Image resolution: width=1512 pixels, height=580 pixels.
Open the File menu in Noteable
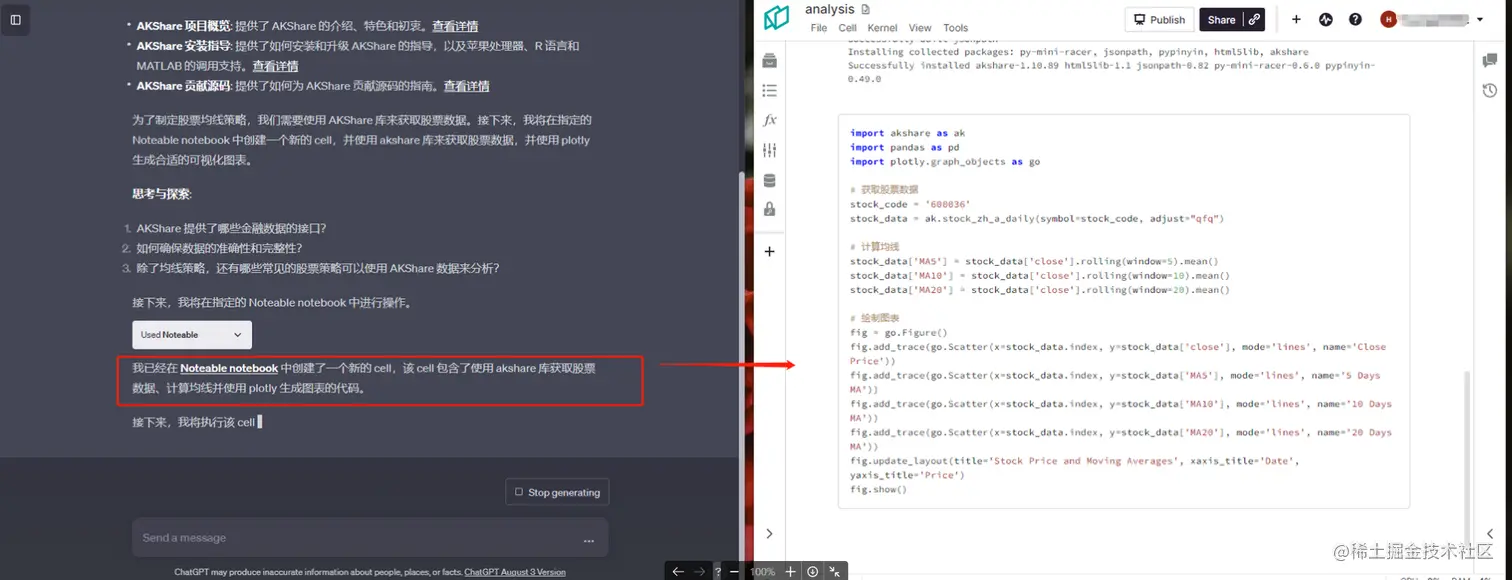[x=819, y=28]
